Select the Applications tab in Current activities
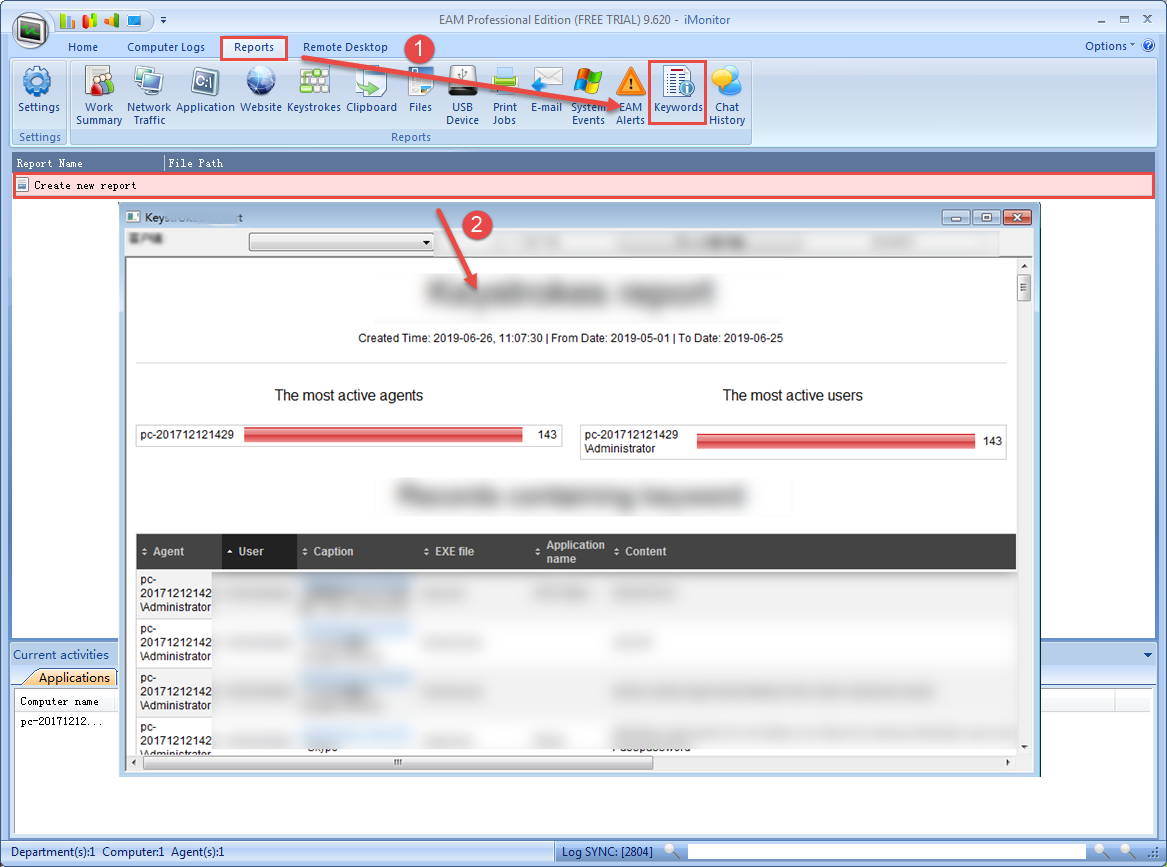The image size is (1167, 867). click(x=74, y=678)
